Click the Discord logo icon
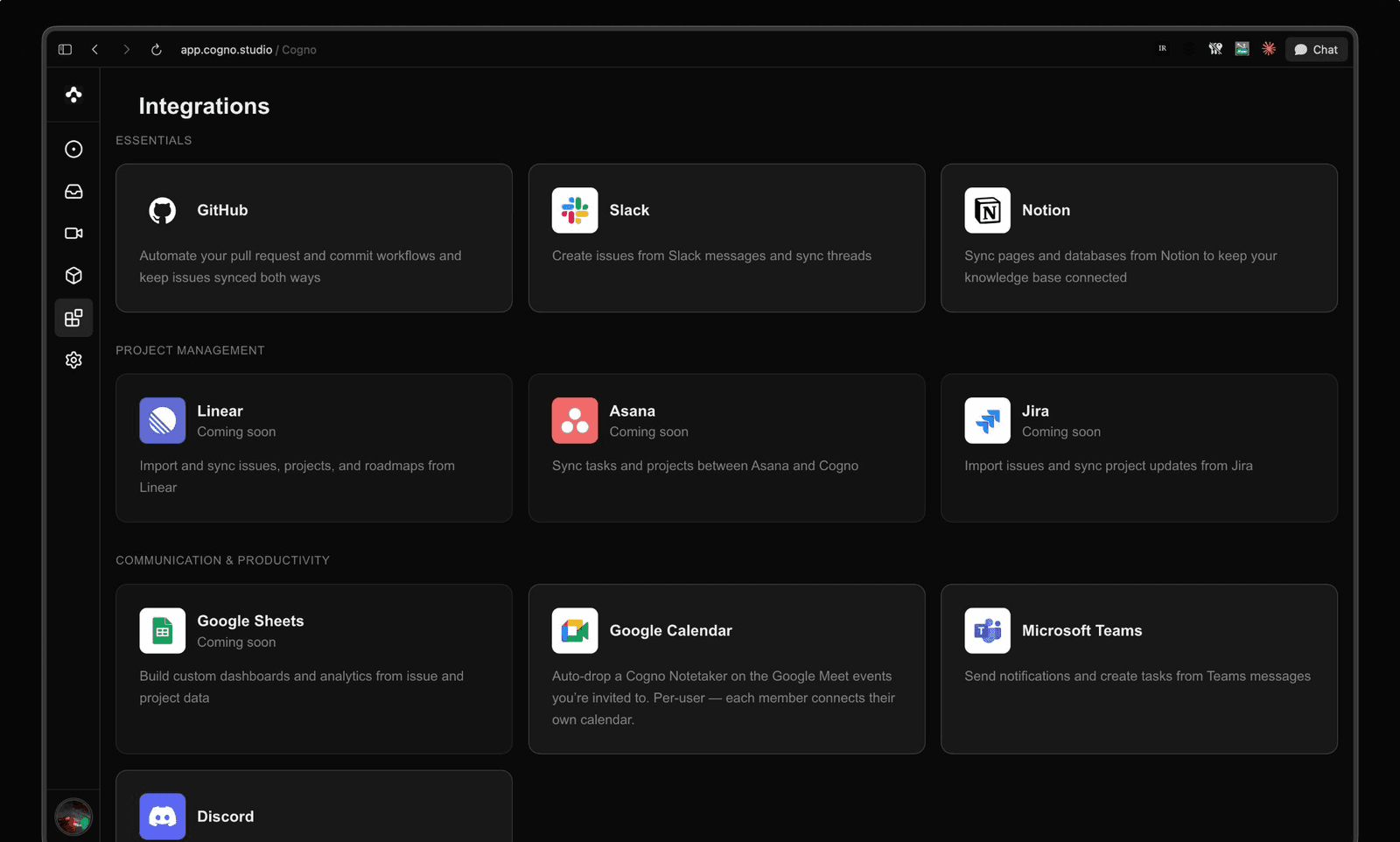Image resolution: width=1400 pixels, height=842 pixels. [163, 817]
